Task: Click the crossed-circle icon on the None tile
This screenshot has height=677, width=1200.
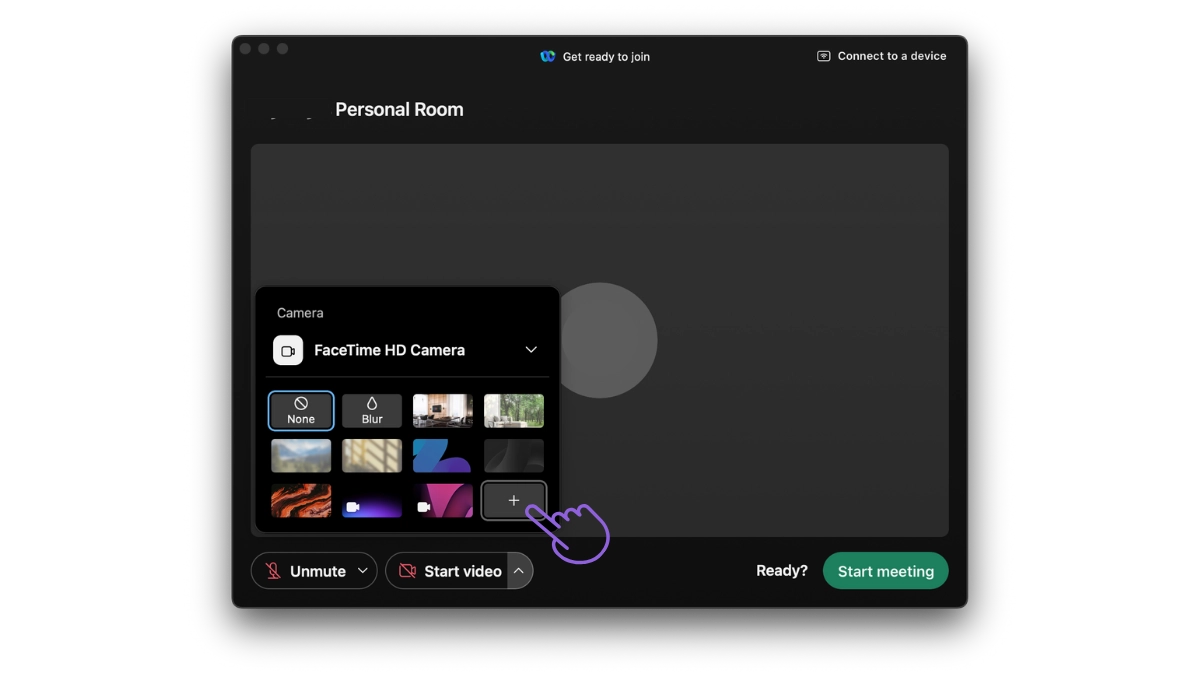Action: (300, 403)
